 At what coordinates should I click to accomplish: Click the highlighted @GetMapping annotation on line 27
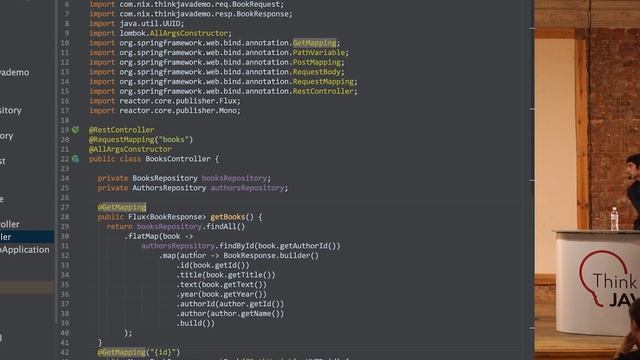[x=122, y=207]
